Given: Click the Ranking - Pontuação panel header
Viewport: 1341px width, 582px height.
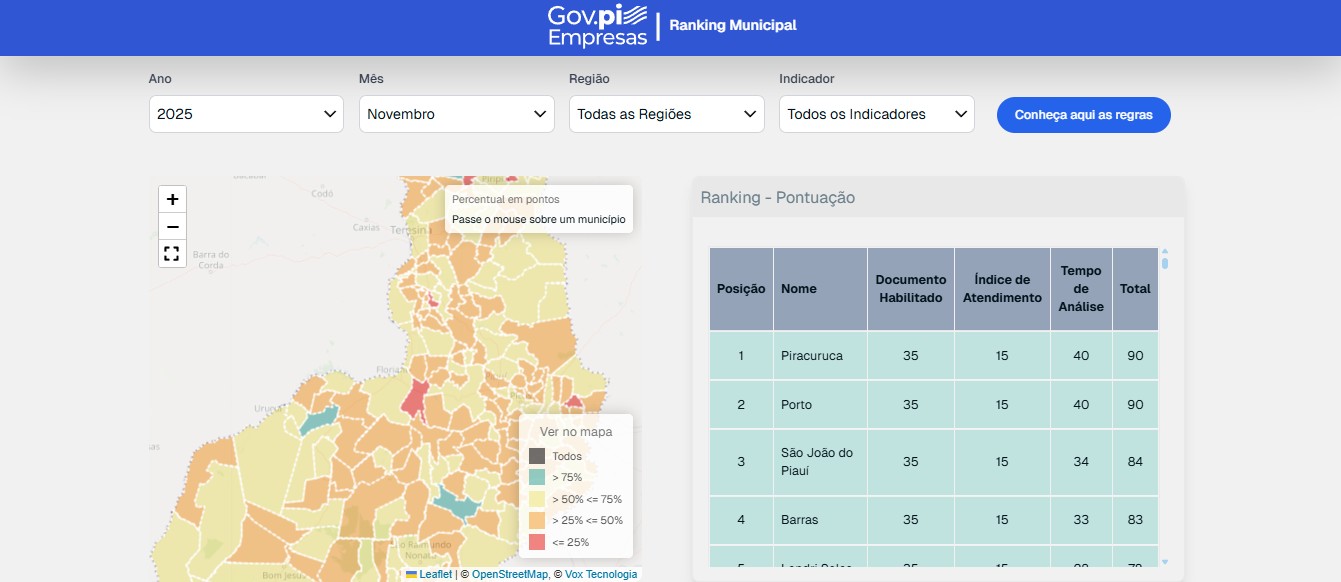Looking at the screenshot, I should pos(777,197).
